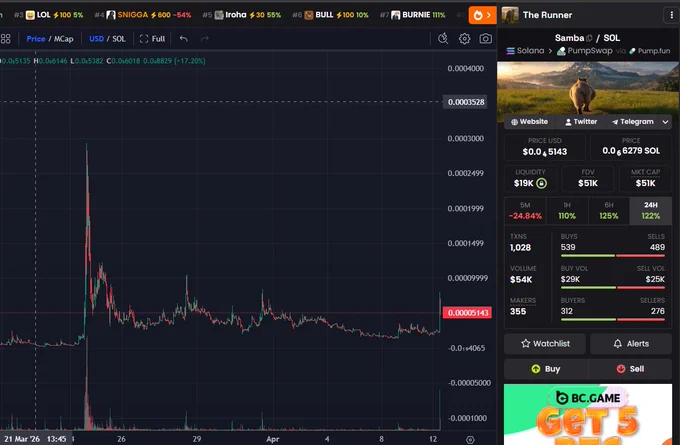The height and width of the screenshot is (445, 680).
Task: Click the crosshair date label 21 Mar '26
Action: [36, 439]
